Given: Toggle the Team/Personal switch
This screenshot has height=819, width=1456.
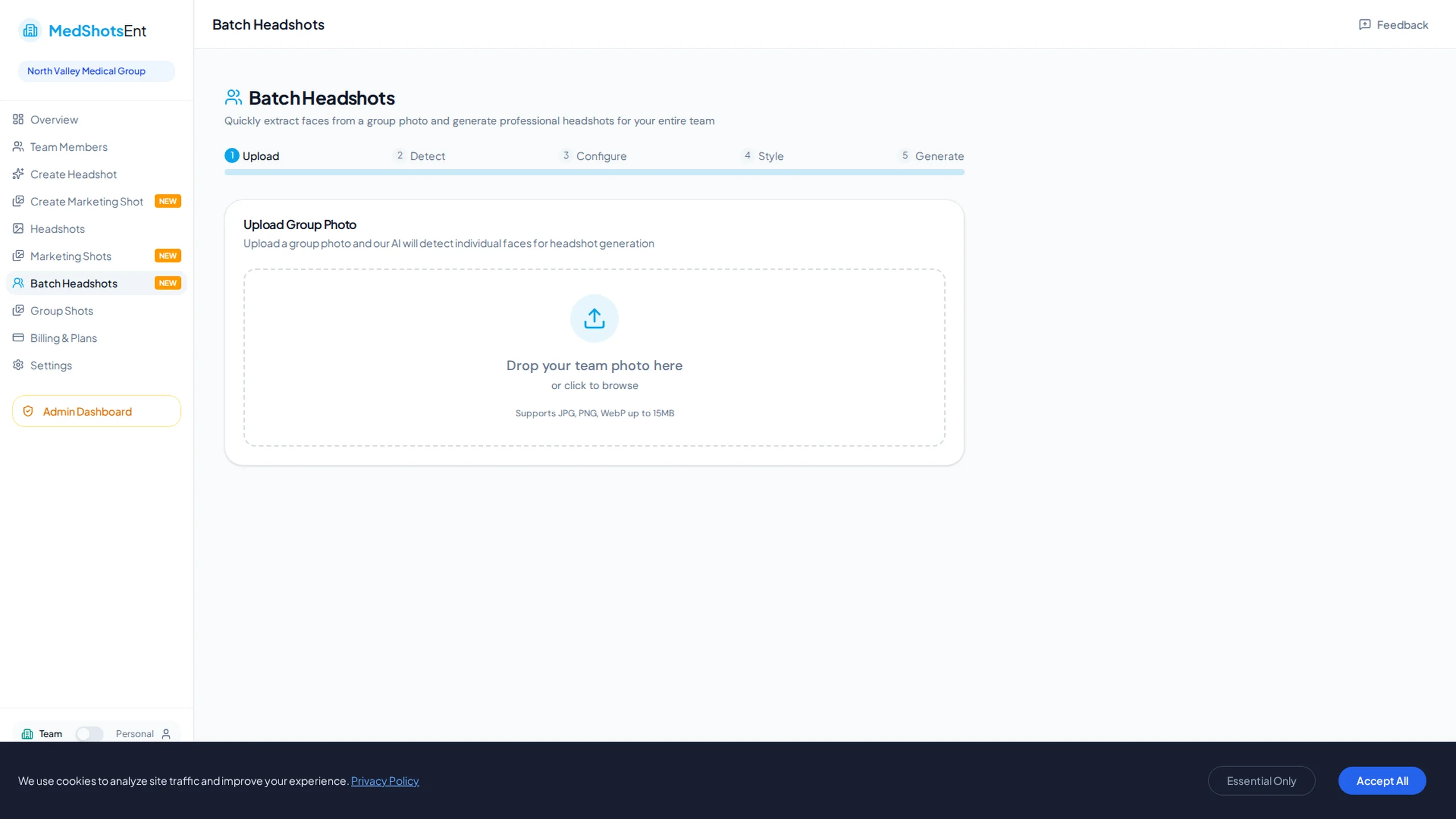Looking at the screenshot, I should coord(89,734).
